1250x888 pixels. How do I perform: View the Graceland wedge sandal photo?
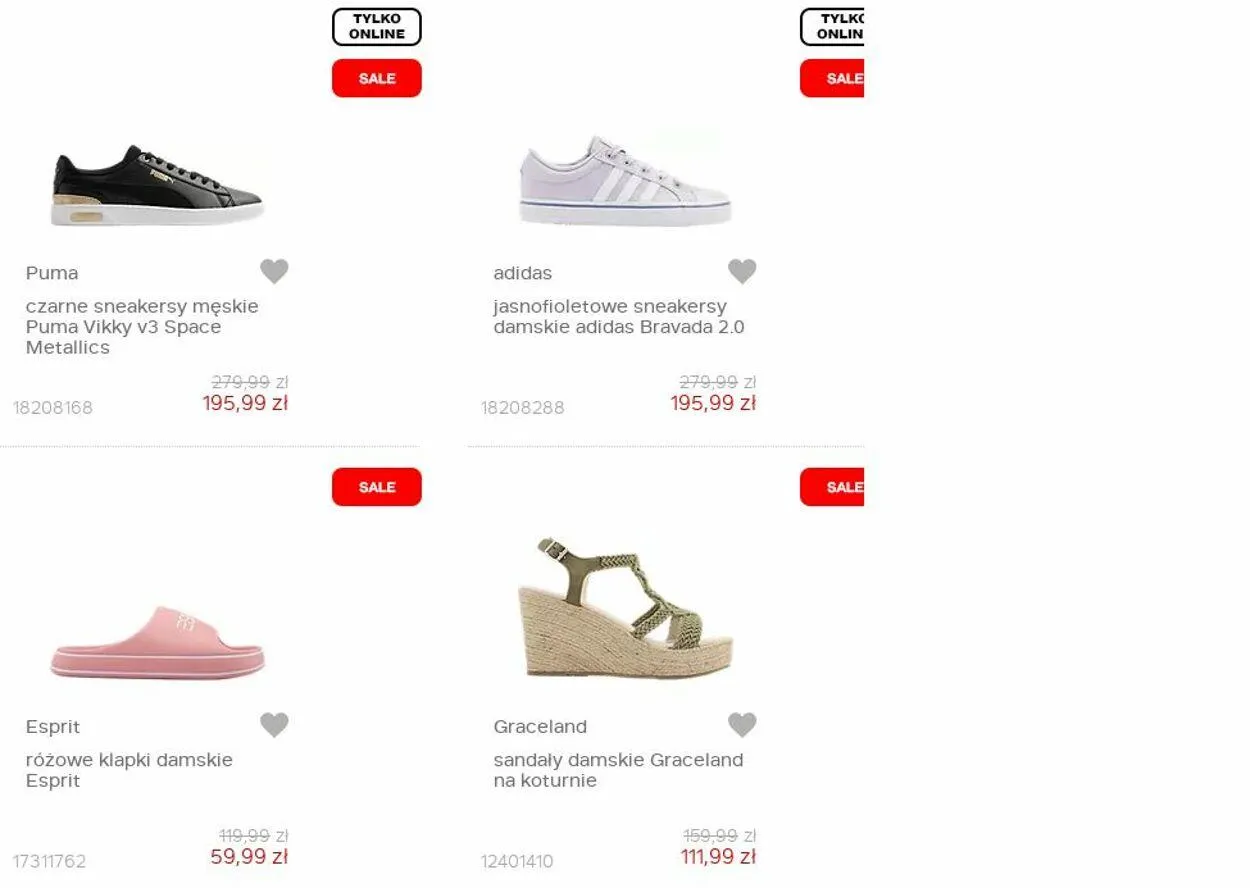(x=625, y=608)
